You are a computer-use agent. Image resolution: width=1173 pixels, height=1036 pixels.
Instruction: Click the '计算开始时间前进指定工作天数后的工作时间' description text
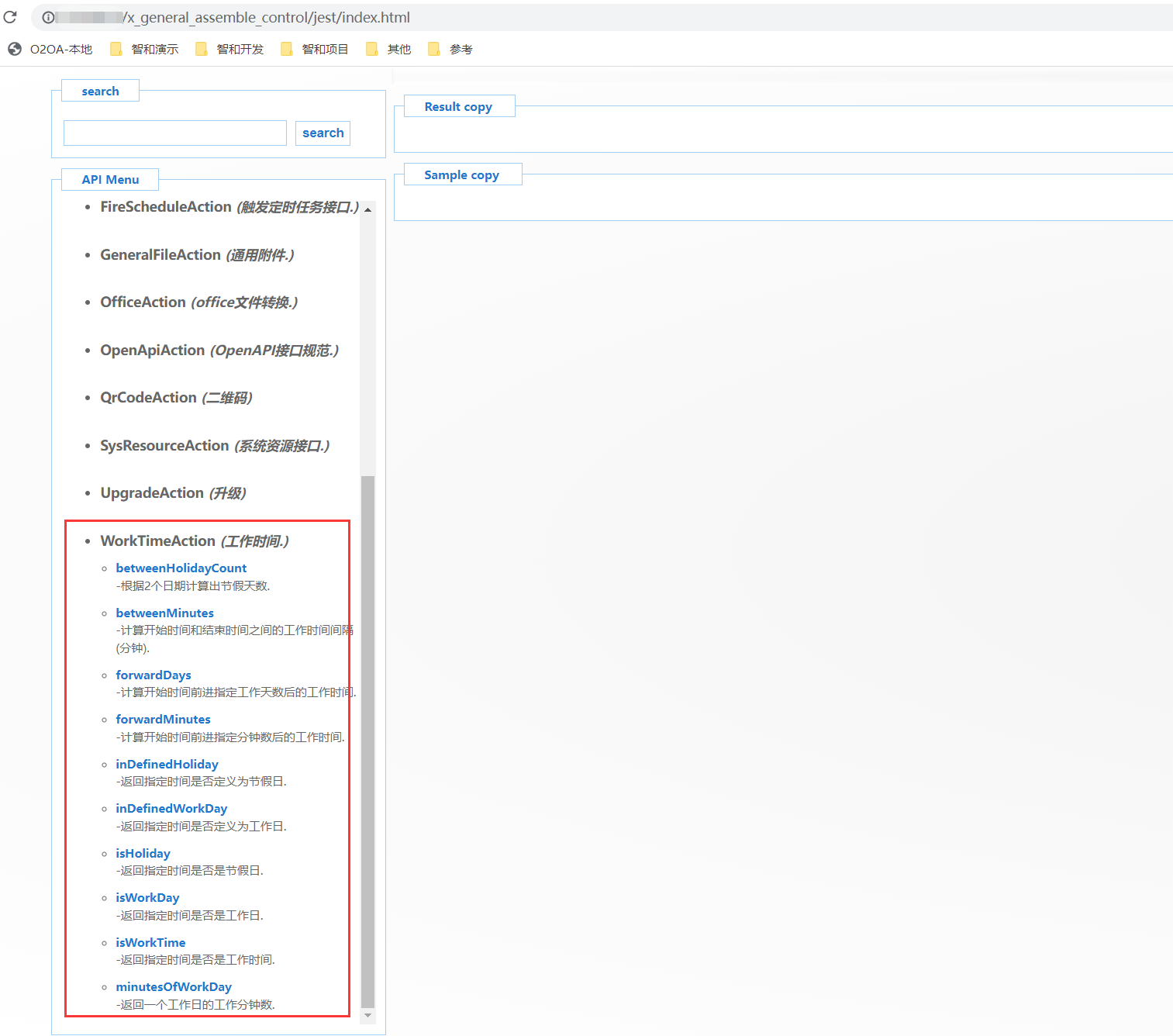[236, 692]
